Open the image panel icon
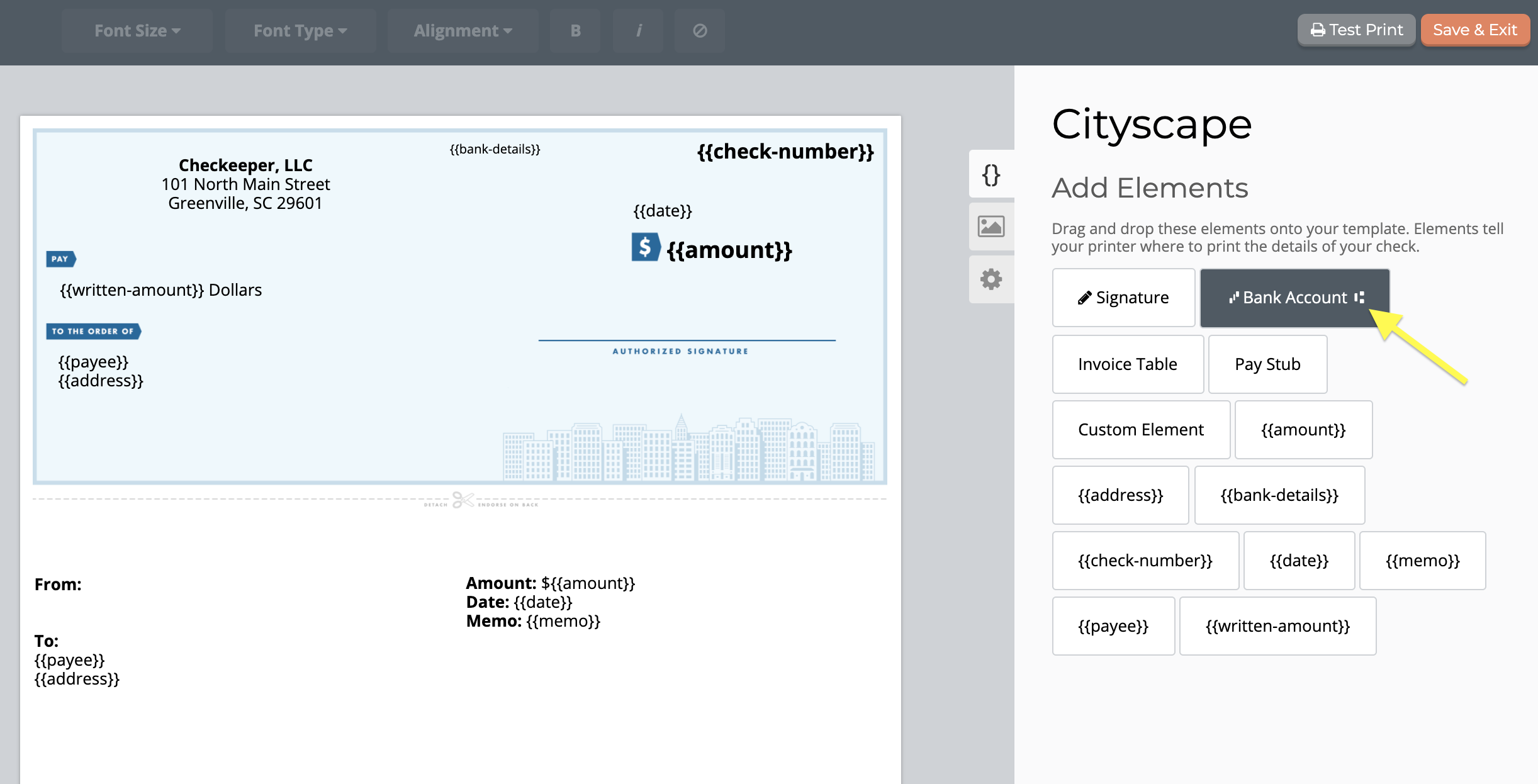The height and width of the screenshot is (784, 1538). (x=991, y=227)
